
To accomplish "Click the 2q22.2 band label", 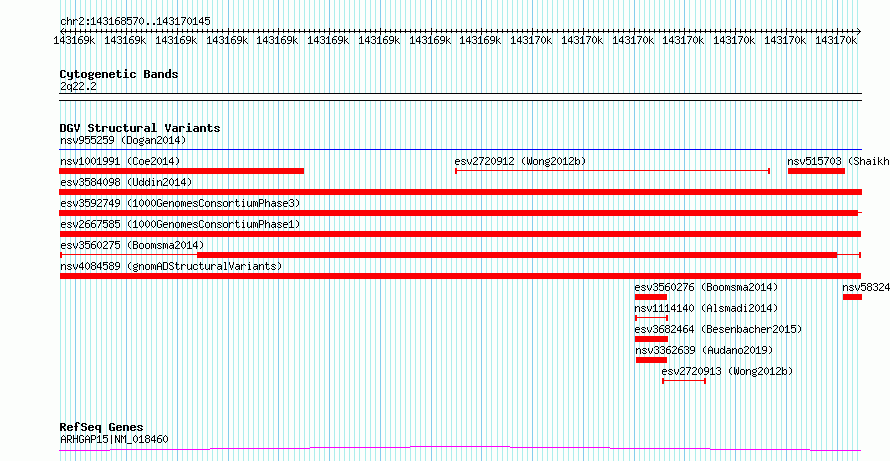I will coord(78,86).
